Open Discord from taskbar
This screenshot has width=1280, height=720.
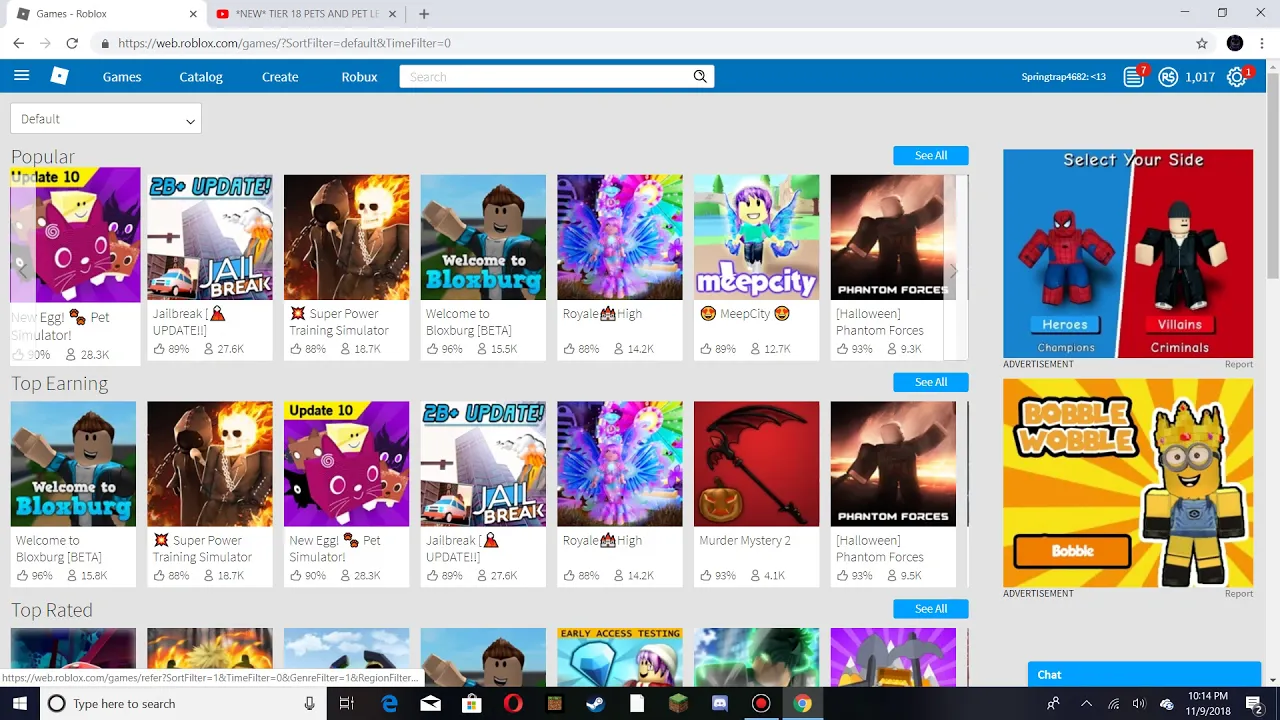[719, 703]
